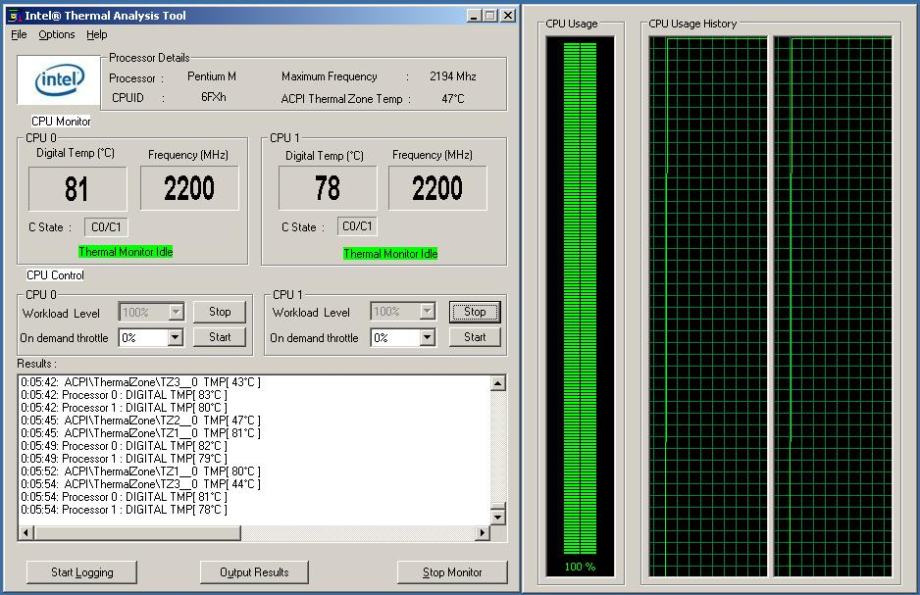The height and width of the screenshot is (595, 920).
Task: Open the Help menu
Action: pos(96,34)
